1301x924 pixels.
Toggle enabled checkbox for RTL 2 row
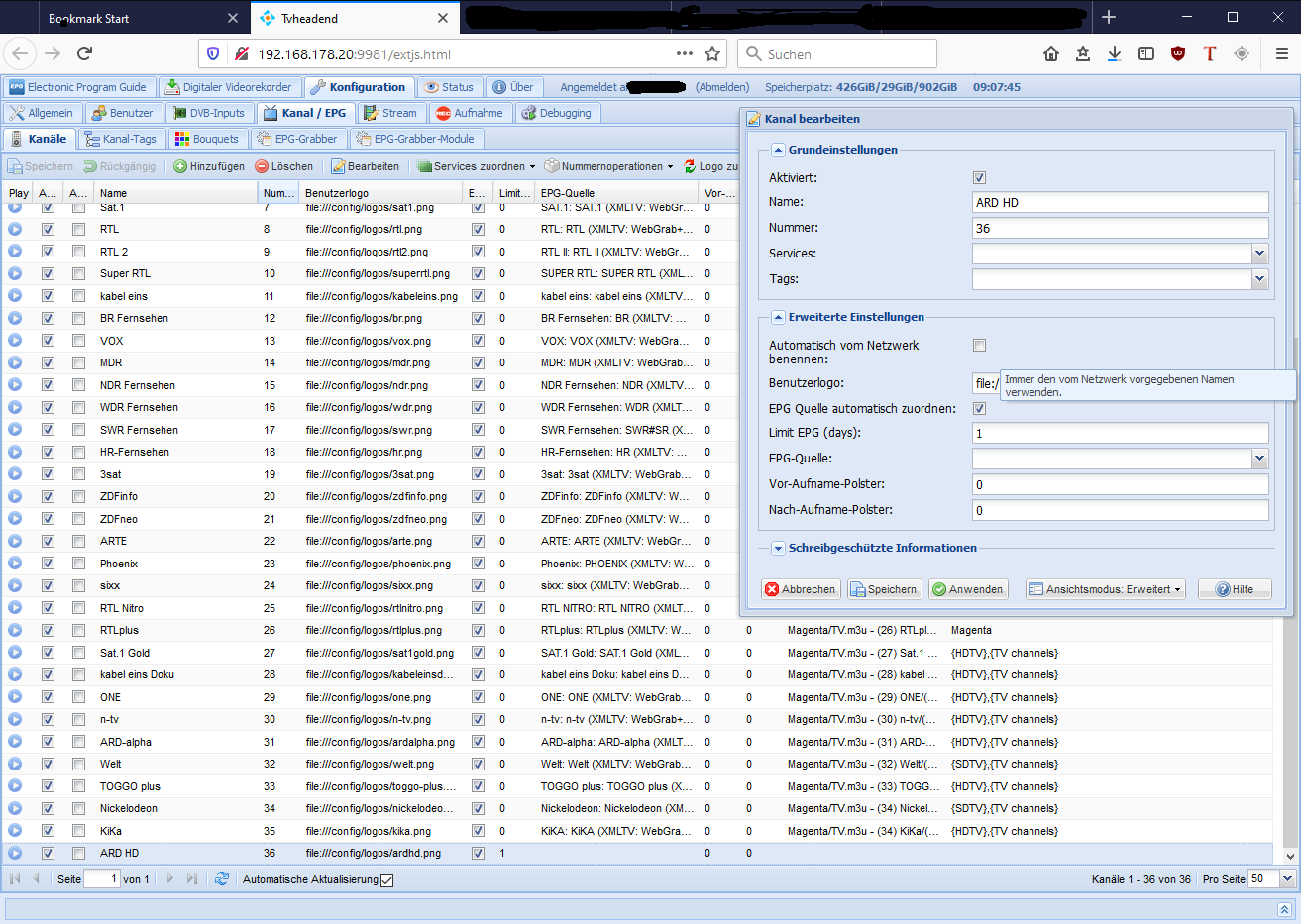click(48, 252)
